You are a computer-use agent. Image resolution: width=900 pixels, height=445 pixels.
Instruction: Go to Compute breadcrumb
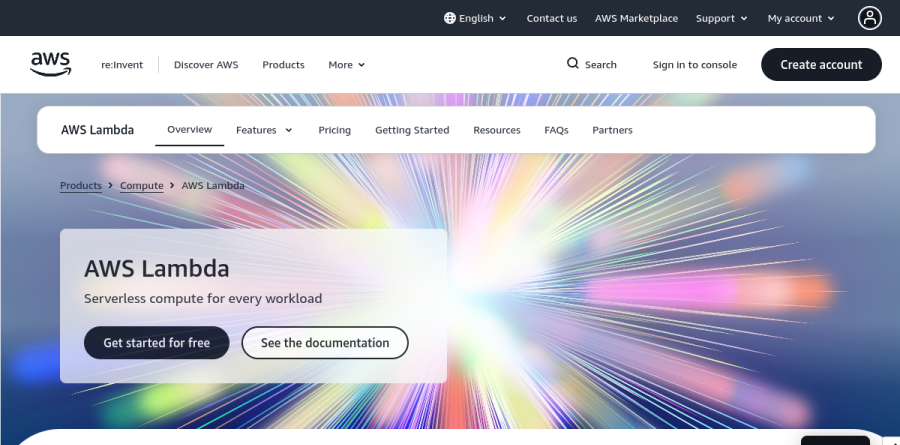point(142,185)
